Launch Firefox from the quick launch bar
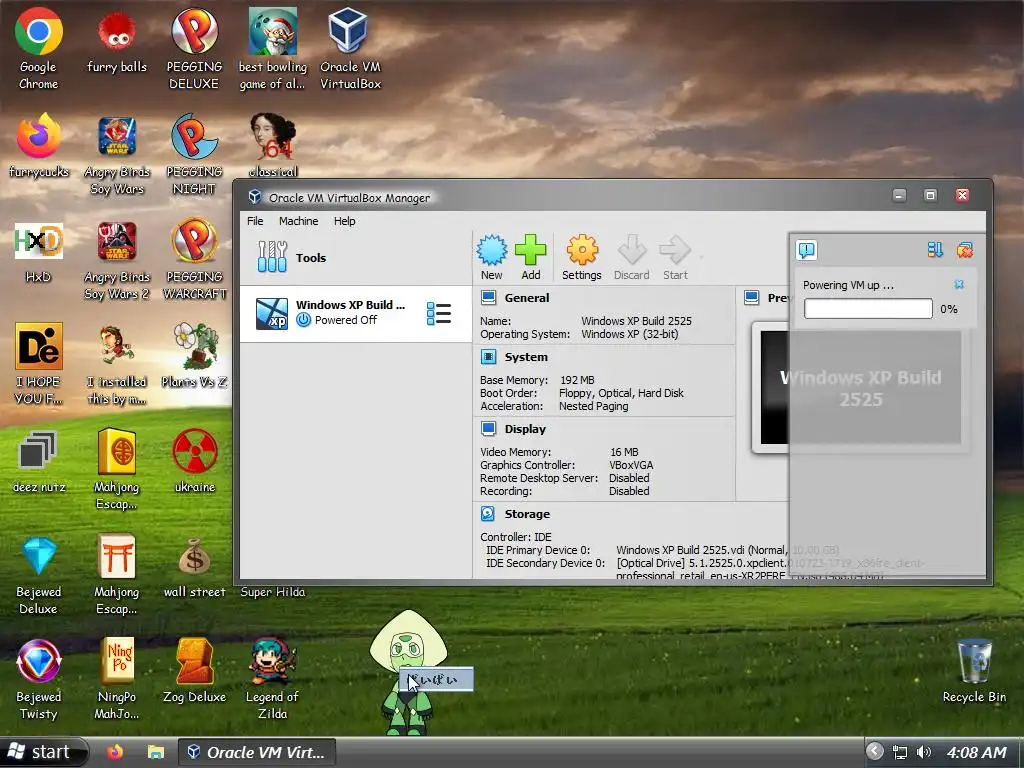1024x768 pixels. pyautogui.click(x=115, y=752)
